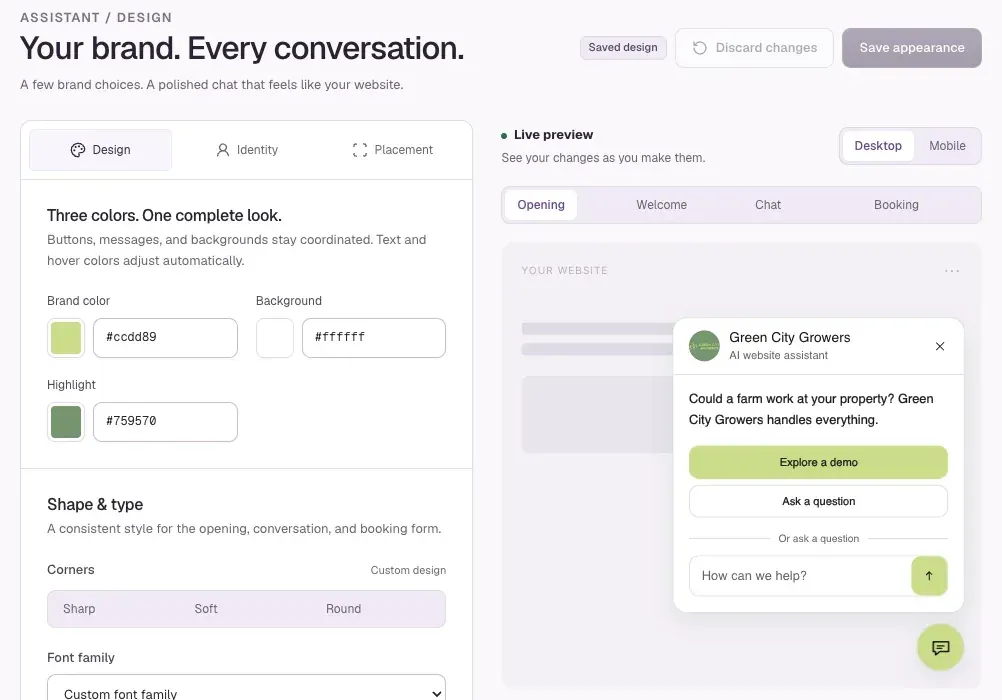Click the 'Live preview' heading
This screenshot has height=700, width=1002.
pyautogui.click(x=553, y=135)
